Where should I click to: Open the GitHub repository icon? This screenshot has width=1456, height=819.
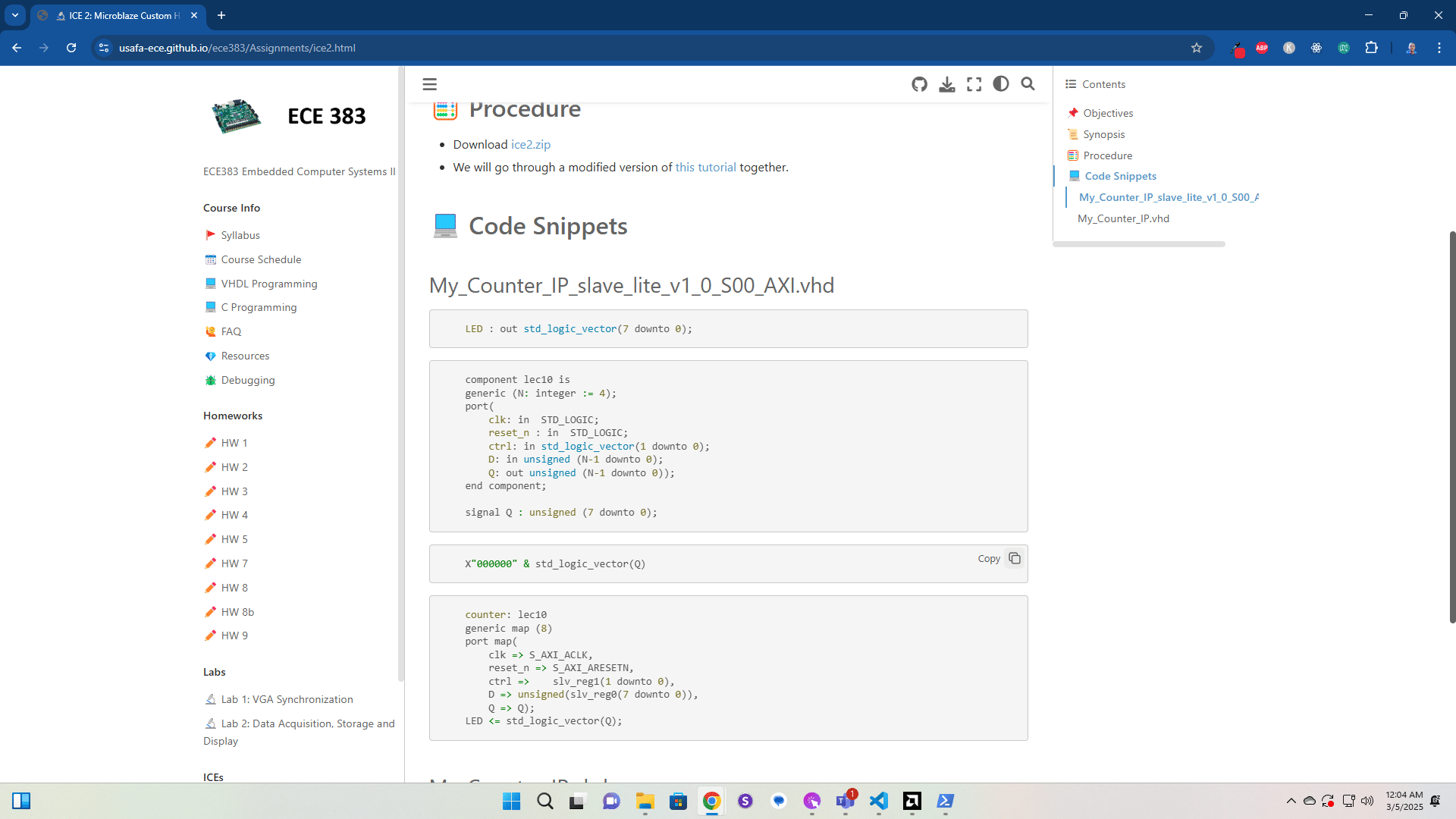click(919, 84)
